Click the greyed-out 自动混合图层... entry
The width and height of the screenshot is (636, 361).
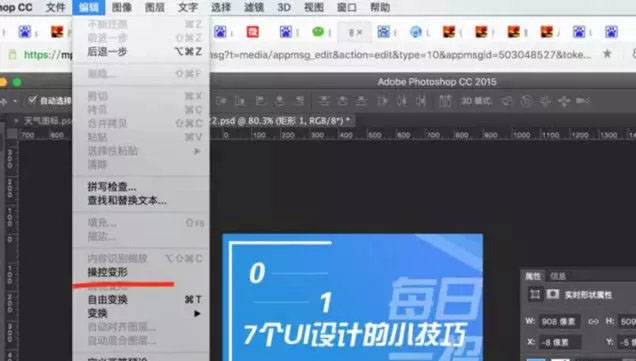(x=141, y=341)
